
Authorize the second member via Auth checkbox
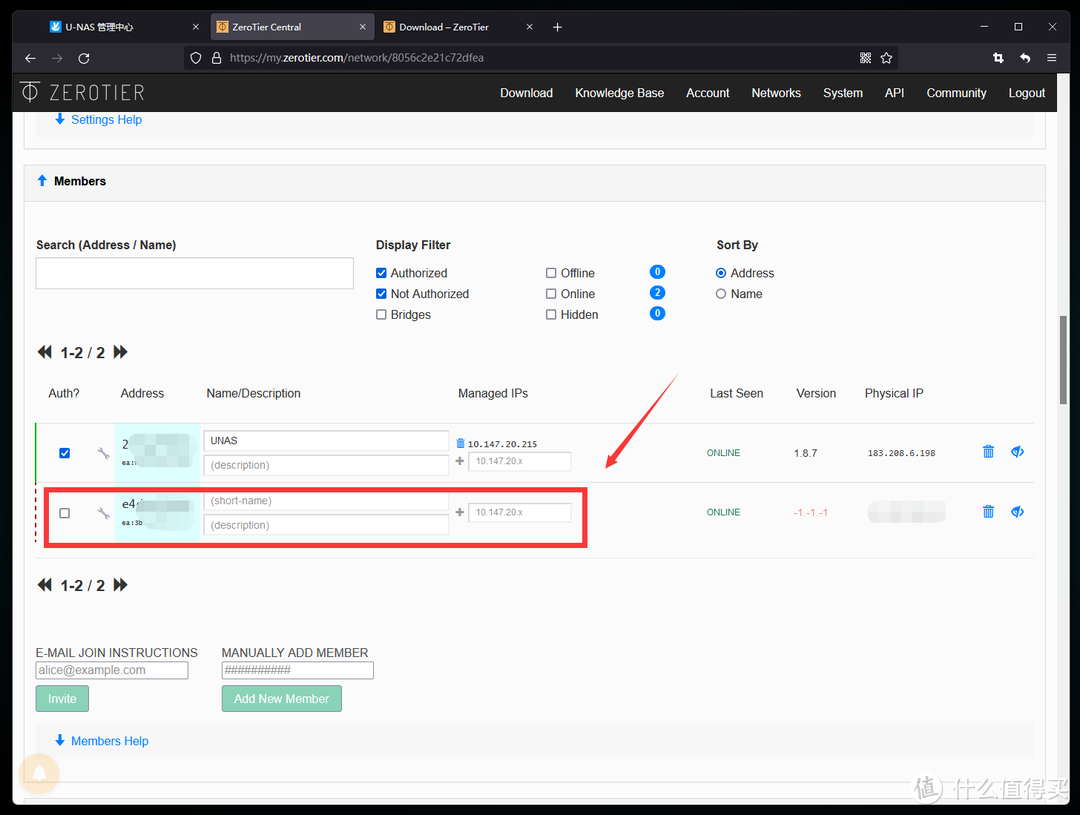[x=65, y=513]
